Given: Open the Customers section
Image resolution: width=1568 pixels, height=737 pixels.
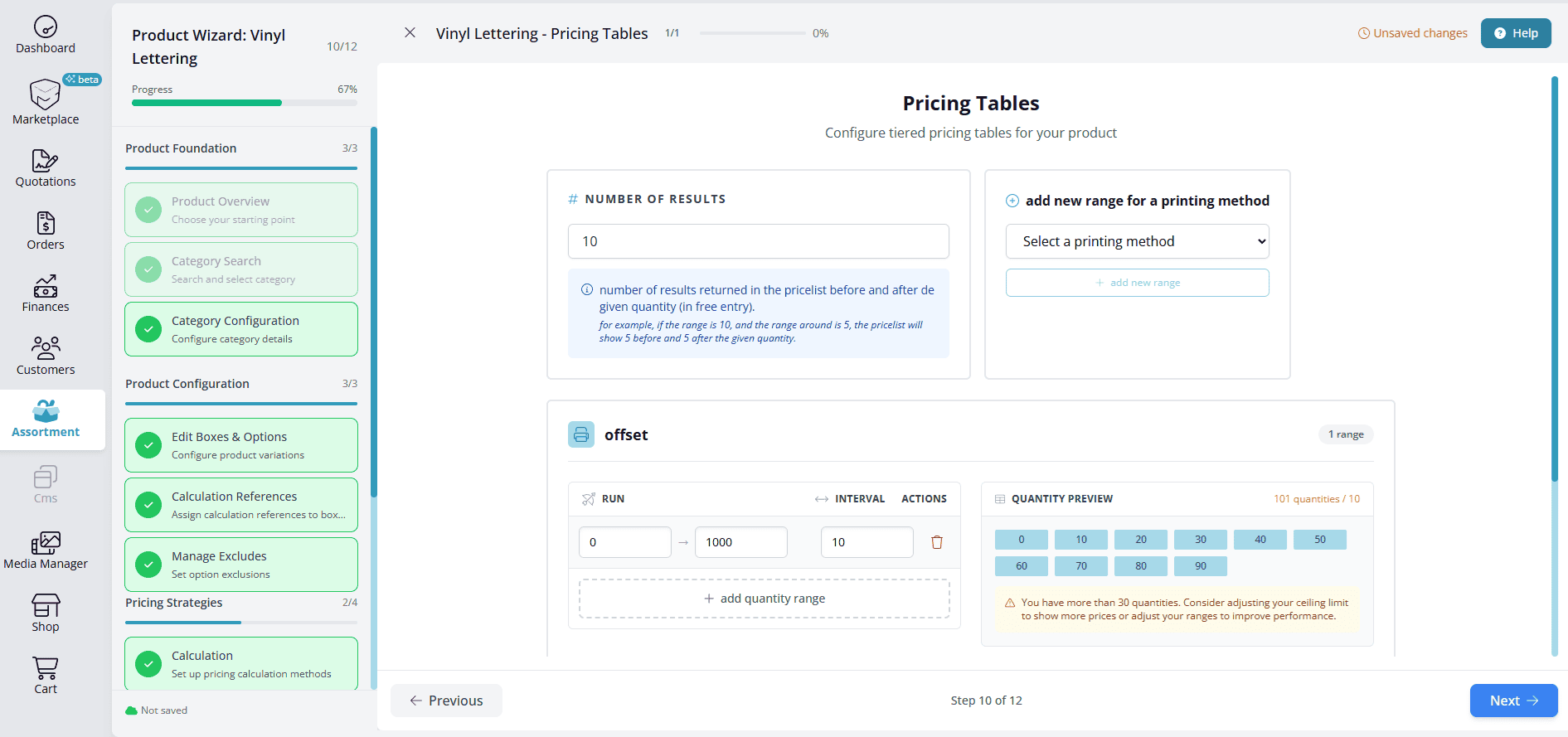Looking at the screenshot, I should pyautogui.click(x=46, y=356).
